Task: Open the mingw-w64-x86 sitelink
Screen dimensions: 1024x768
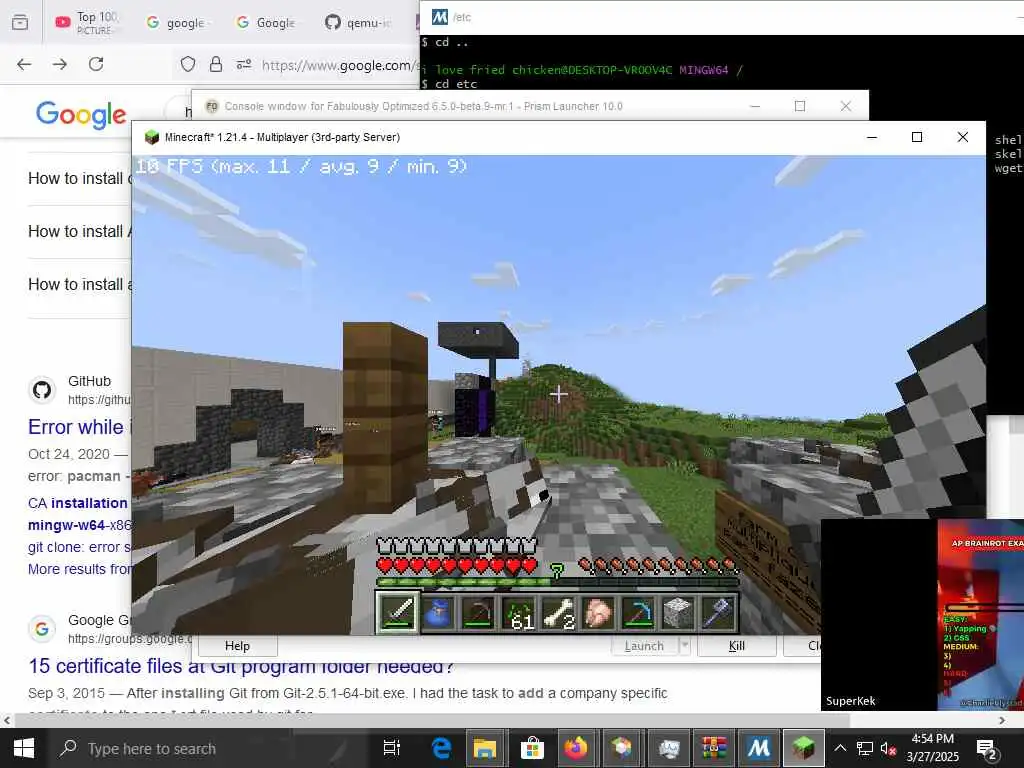Action: click(x=79, y=525)
